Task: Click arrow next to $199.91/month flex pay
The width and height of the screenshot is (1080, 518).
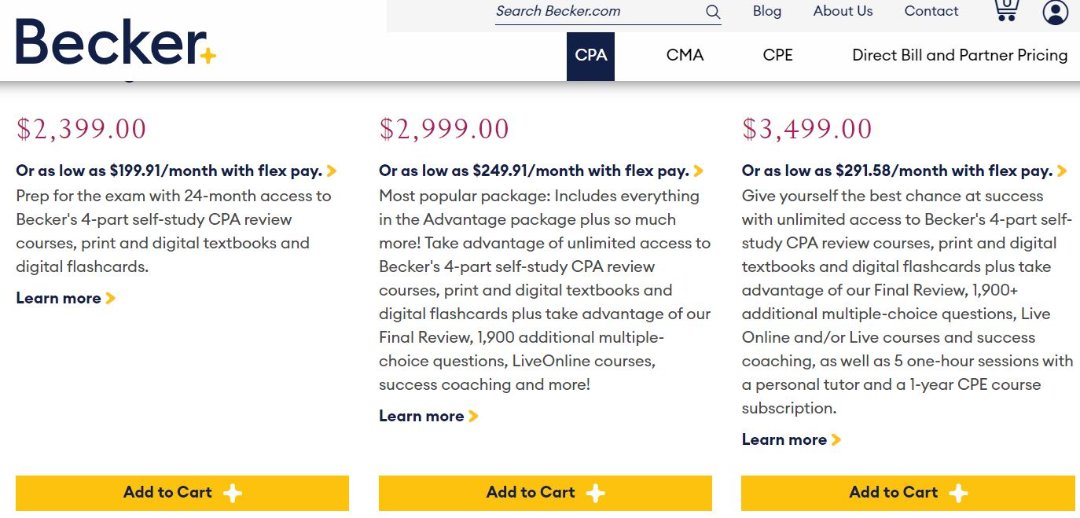Action: [332, 171]
